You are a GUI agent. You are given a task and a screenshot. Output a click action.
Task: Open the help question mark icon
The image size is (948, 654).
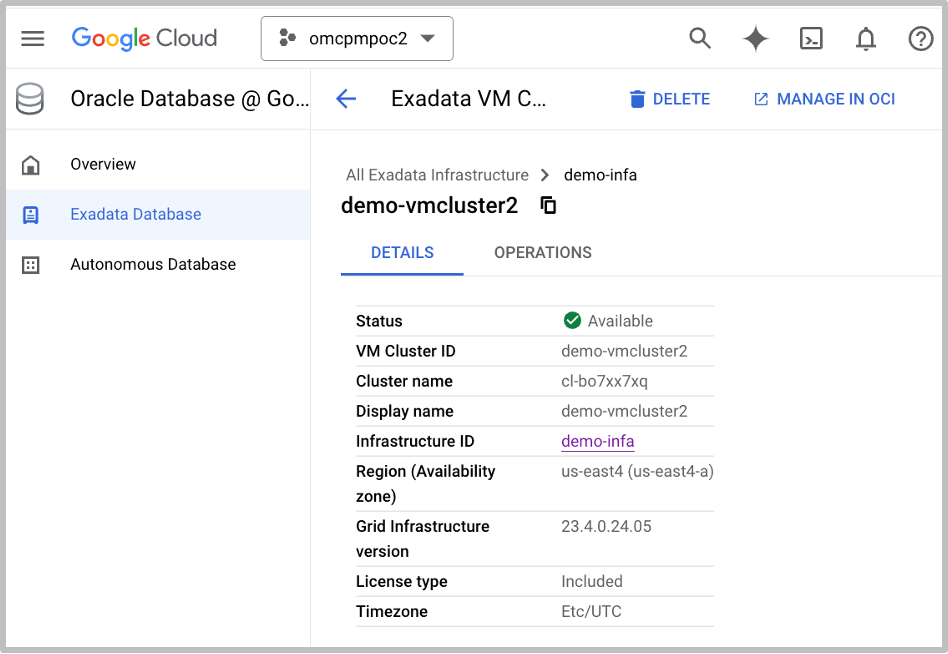920,38
